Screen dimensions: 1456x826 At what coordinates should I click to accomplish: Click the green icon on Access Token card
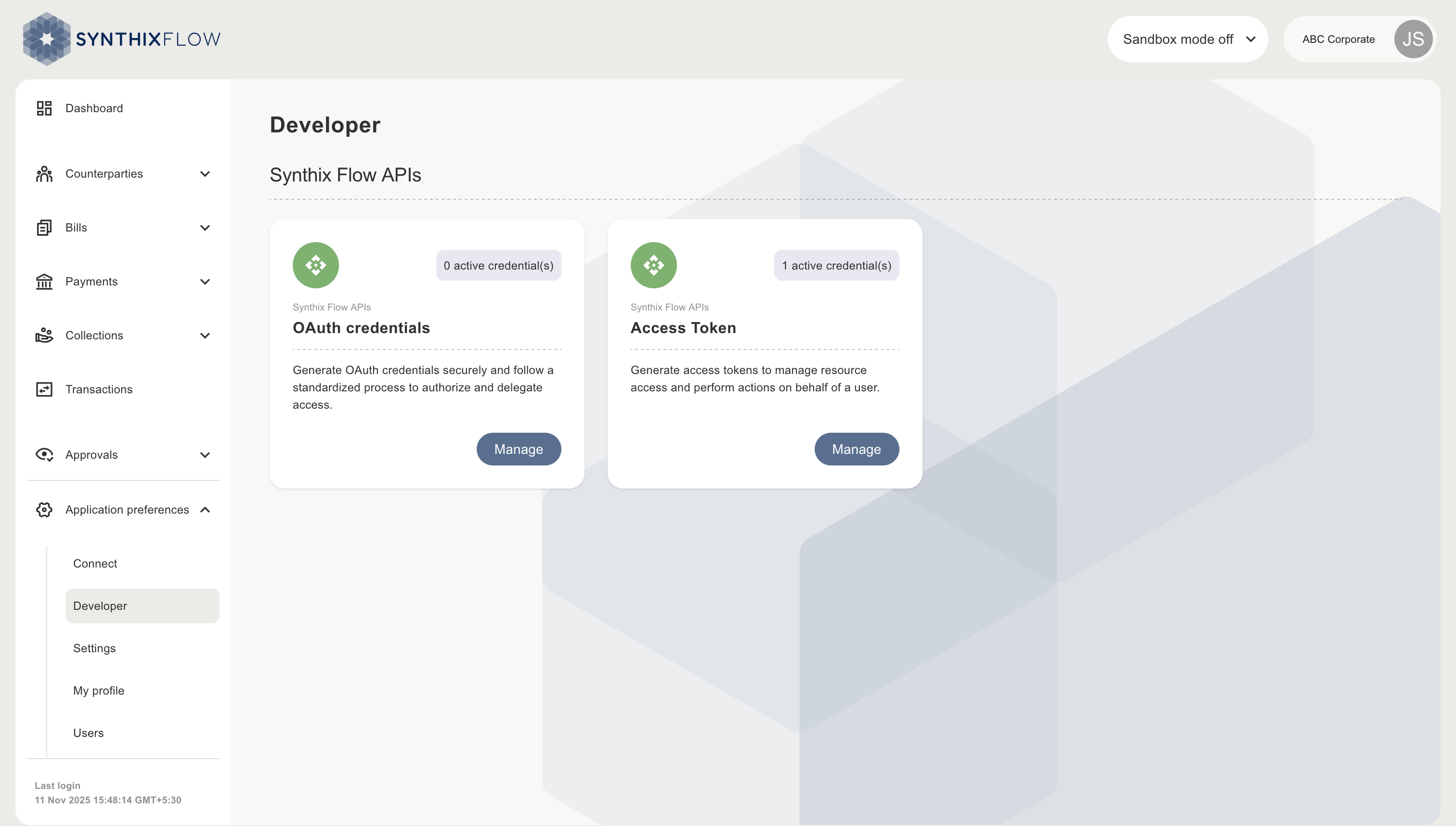pyautogui.click(x=654, y=265)
